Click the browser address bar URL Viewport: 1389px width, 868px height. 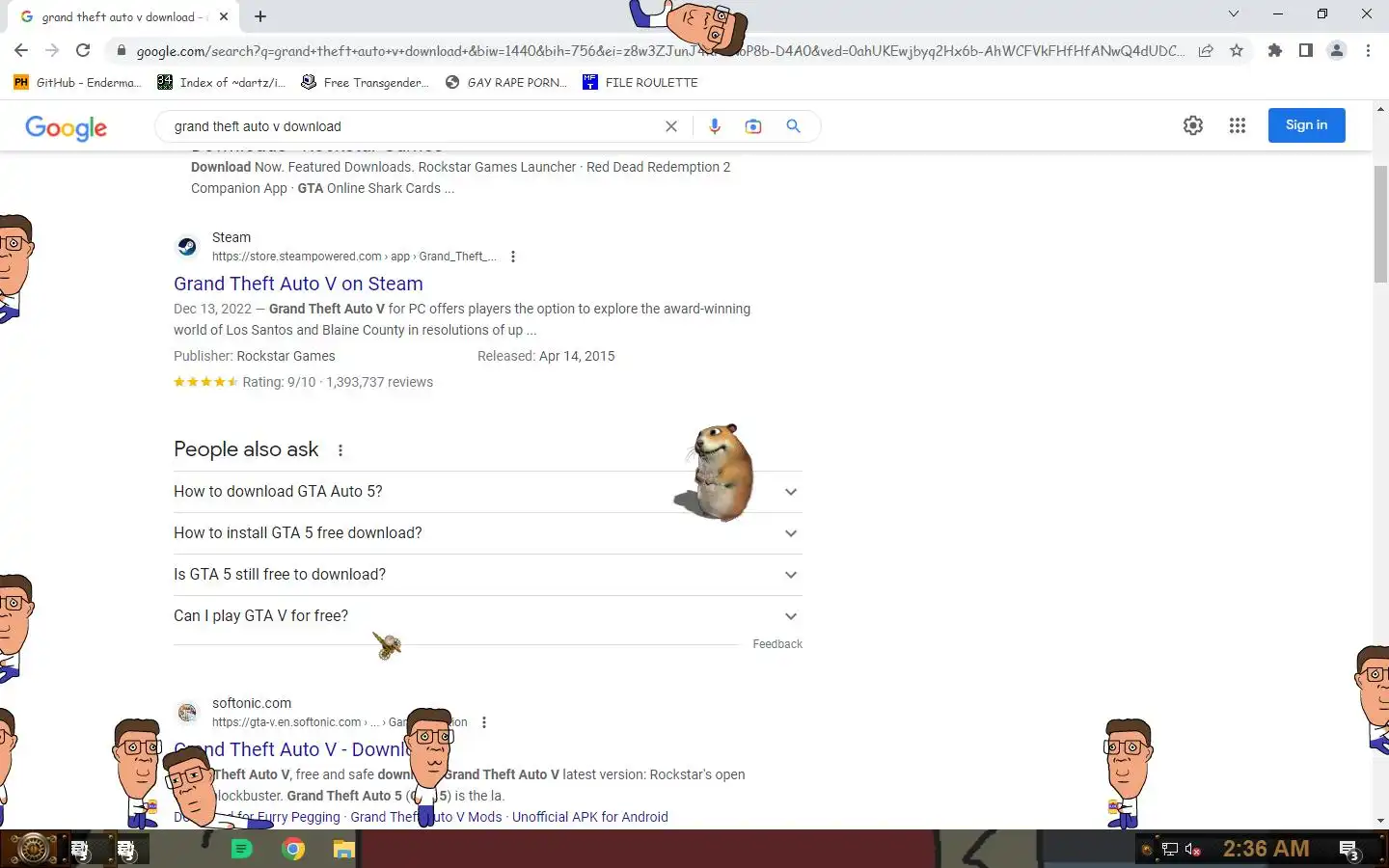coord(661,51)
